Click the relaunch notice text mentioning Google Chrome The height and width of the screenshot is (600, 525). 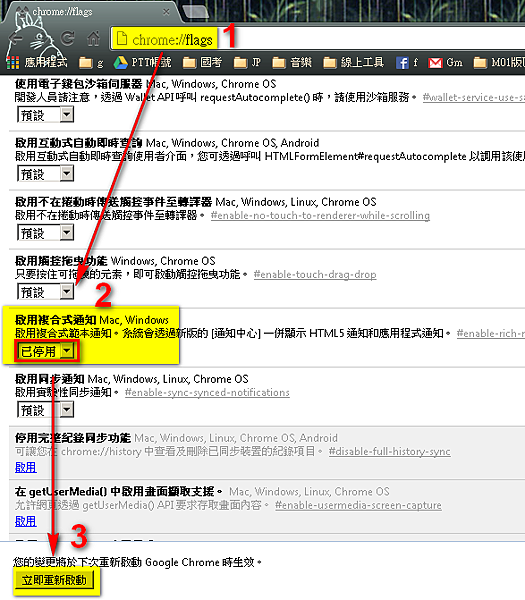tap(137, 562)
